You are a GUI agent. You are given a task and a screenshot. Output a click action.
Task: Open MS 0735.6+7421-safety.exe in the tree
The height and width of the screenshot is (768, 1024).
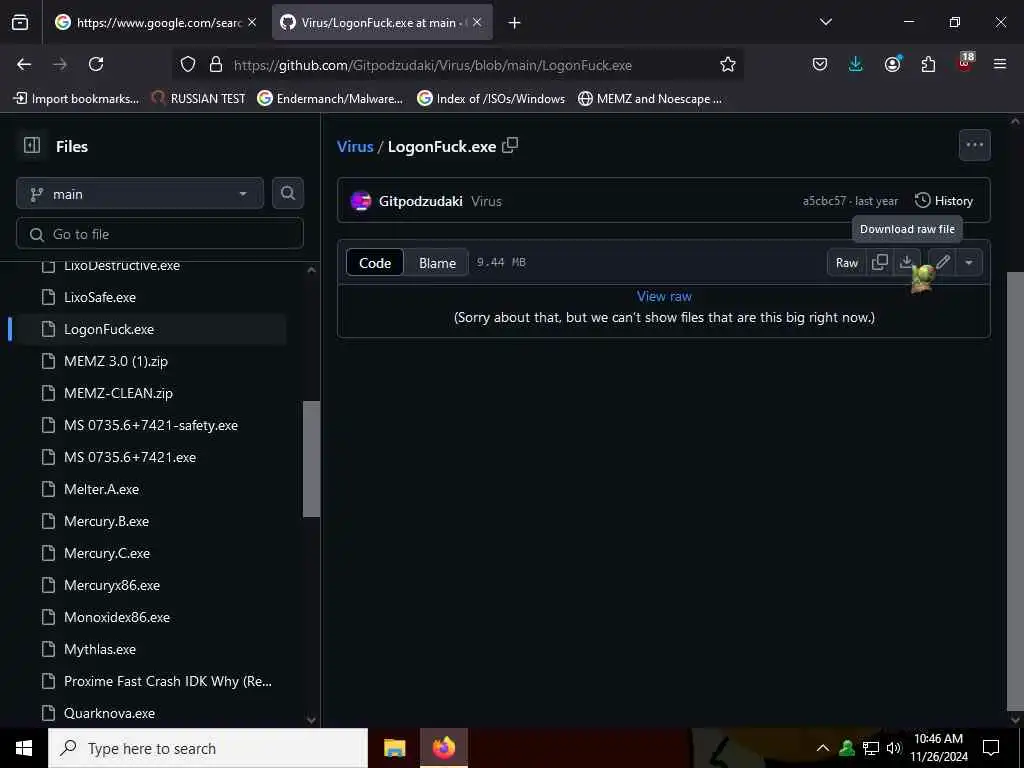pyautogui.click(x=151, y=425)
